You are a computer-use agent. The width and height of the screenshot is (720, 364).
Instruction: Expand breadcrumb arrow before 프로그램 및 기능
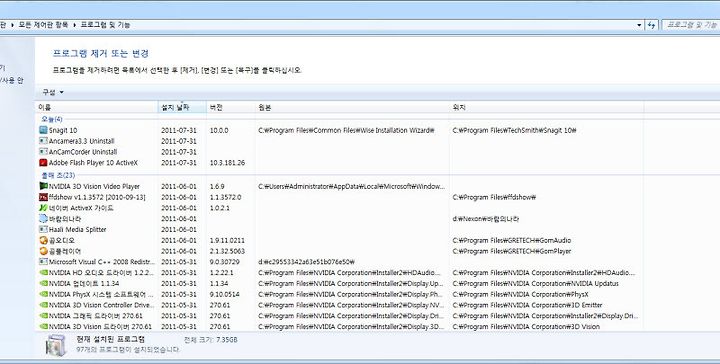(x=74, y=25)
